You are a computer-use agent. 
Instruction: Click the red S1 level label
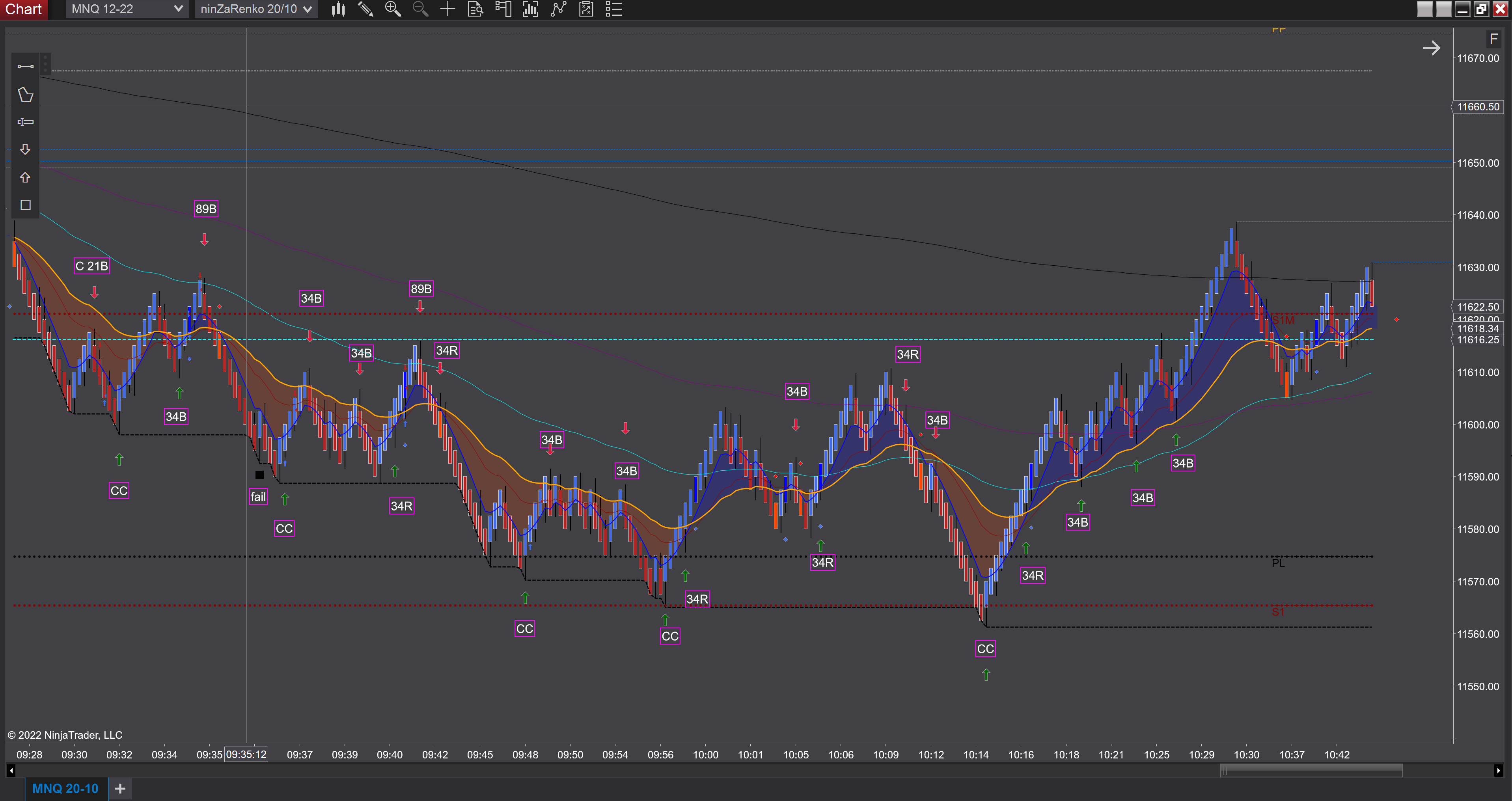[x=1278, y=612]
